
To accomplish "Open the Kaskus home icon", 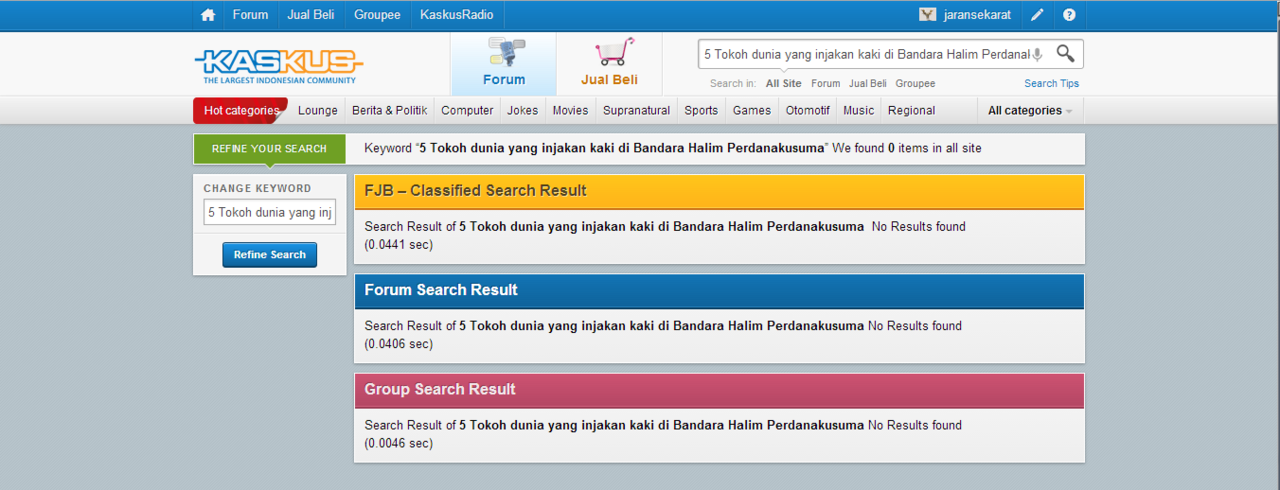I will point(208,15).
